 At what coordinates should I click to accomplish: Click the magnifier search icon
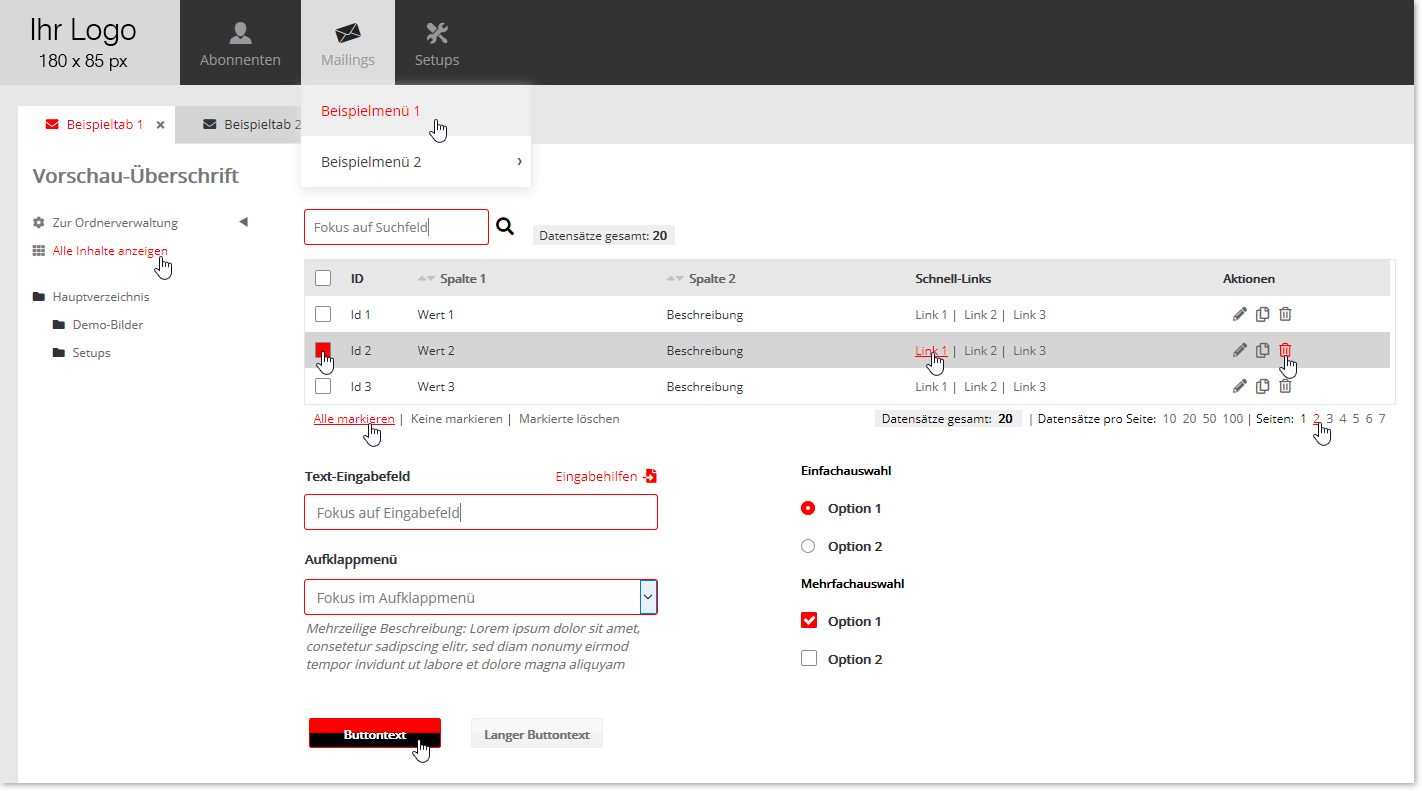tap(505, 227)
